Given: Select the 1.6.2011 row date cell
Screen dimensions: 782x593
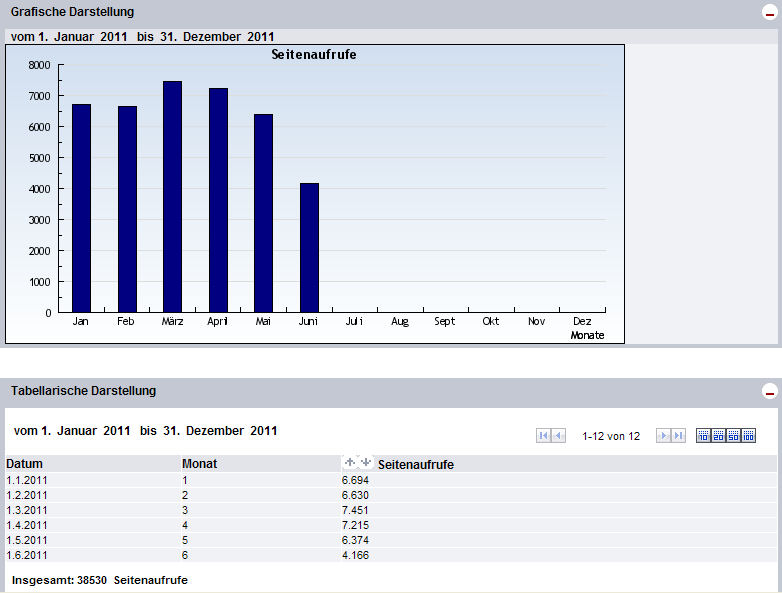Looking at the screenshot, I should pyautogui.click(x=27, y=555).
